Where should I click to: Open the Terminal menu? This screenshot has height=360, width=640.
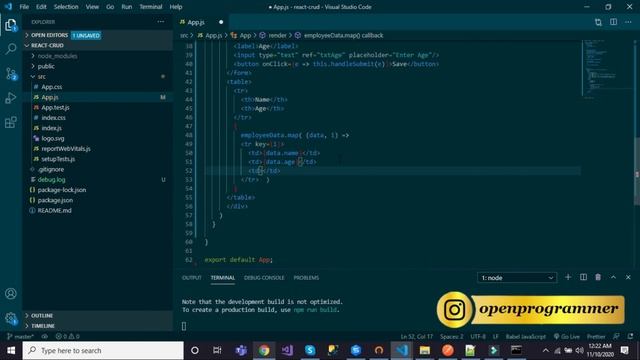click(151, 7)
